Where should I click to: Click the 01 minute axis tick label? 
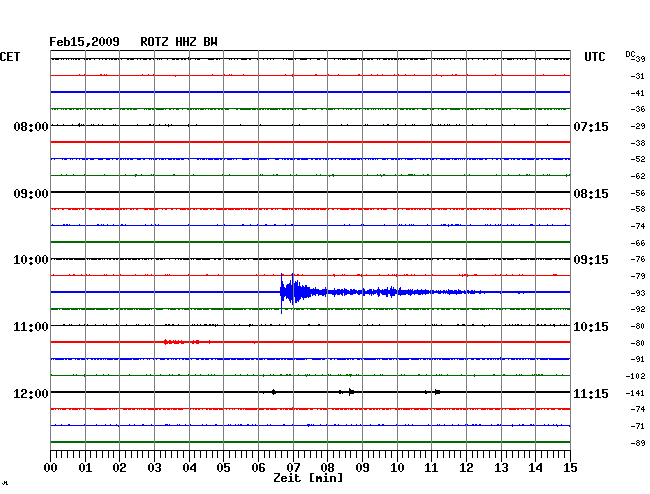tap(85, 468)
